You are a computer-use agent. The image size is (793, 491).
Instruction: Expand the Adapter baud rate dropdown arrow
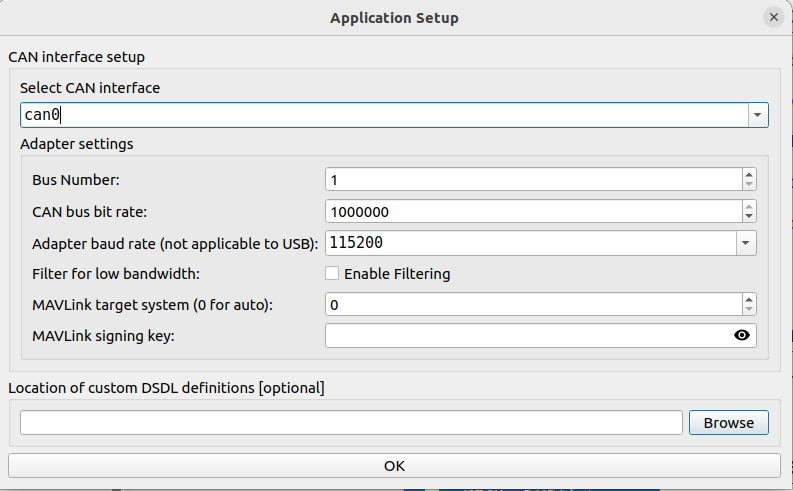tap(746, 243)
